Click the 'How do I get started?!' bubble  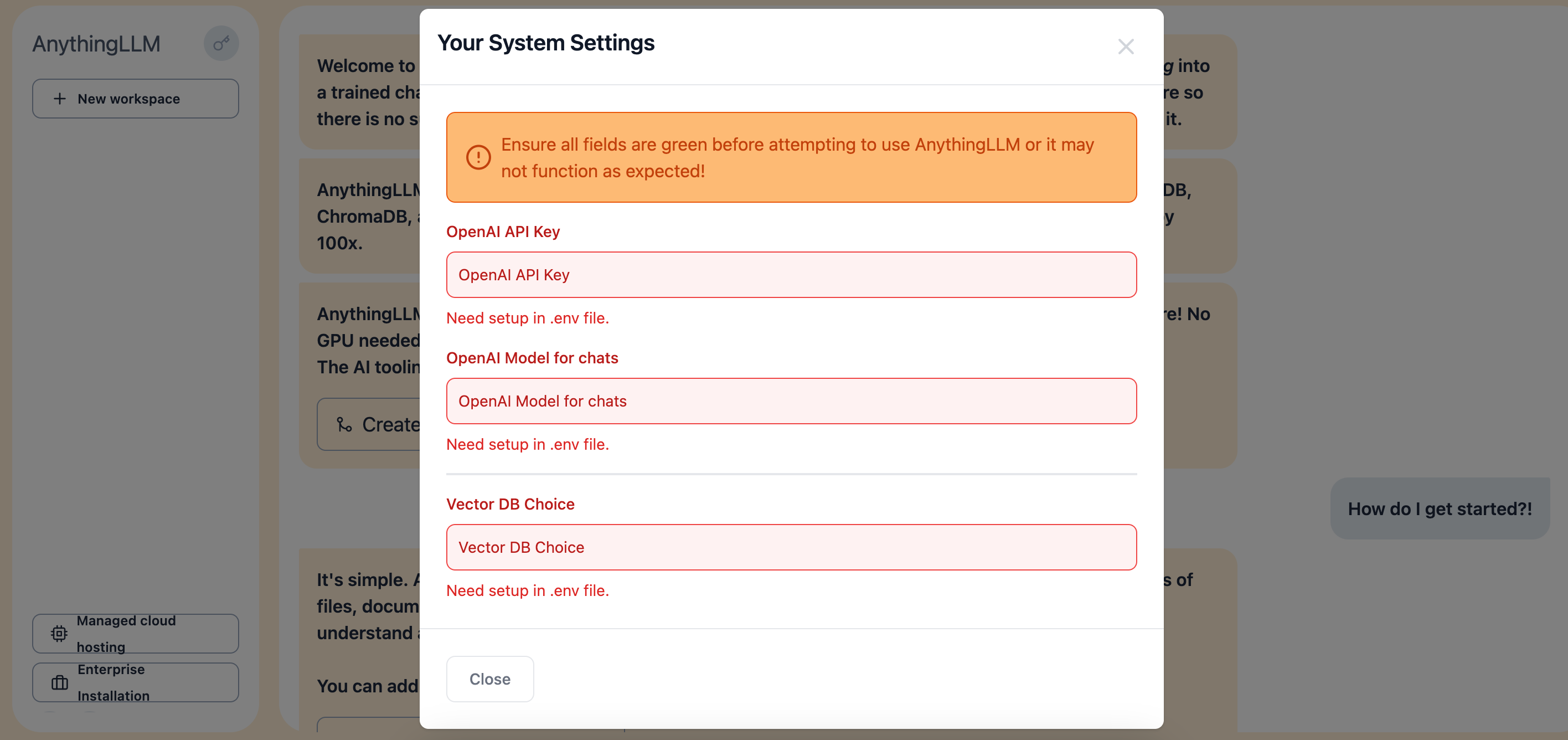pyautogui.click(x=1440, y=508)
